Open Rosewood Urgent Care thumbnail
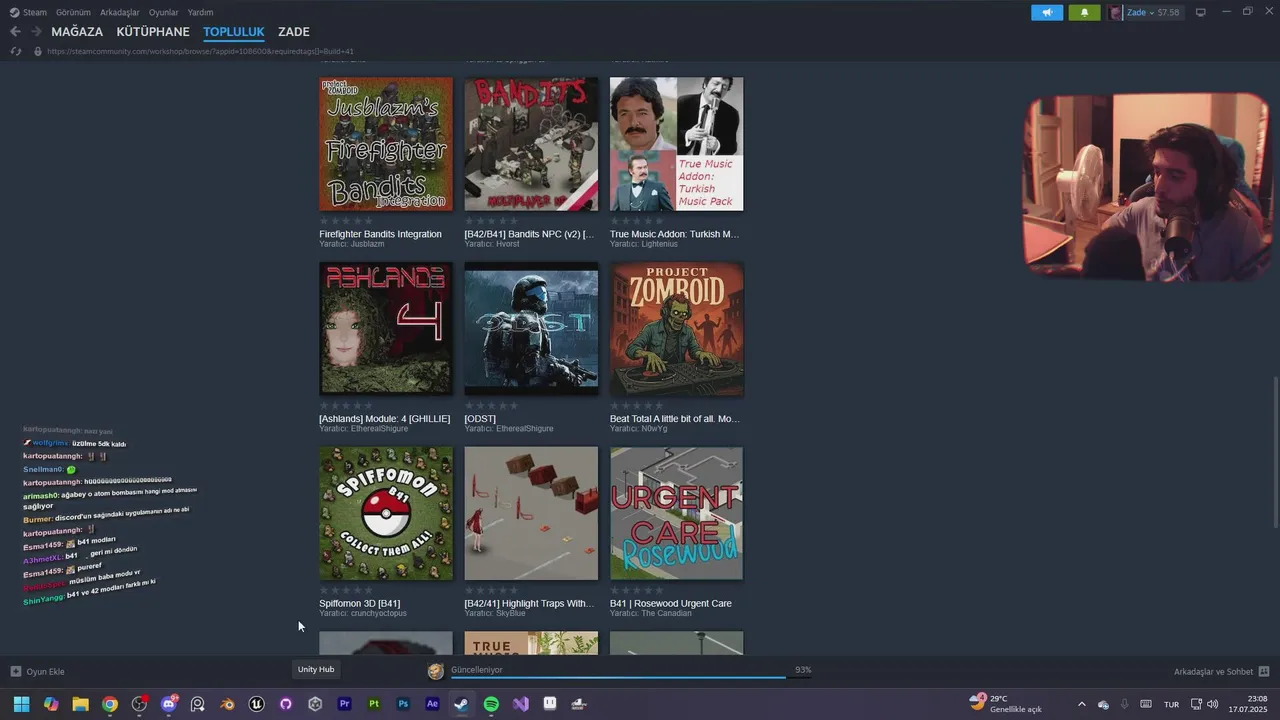The height and width of the screenshot is (720, 1280). (x=677, y=513)
